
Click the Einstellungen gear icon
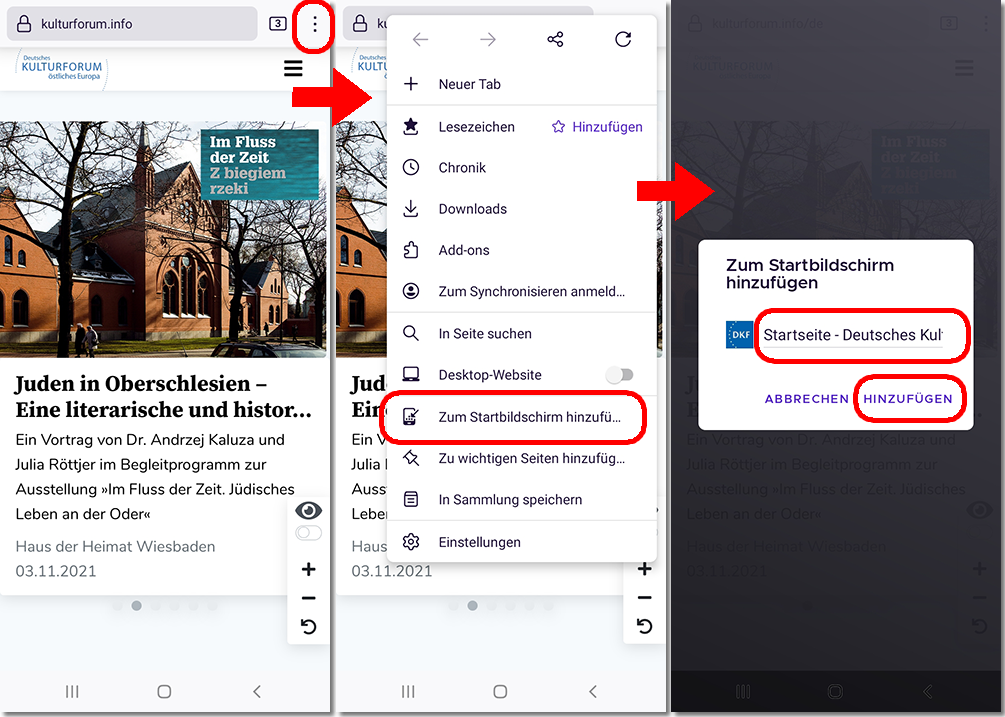pos(411,542)
